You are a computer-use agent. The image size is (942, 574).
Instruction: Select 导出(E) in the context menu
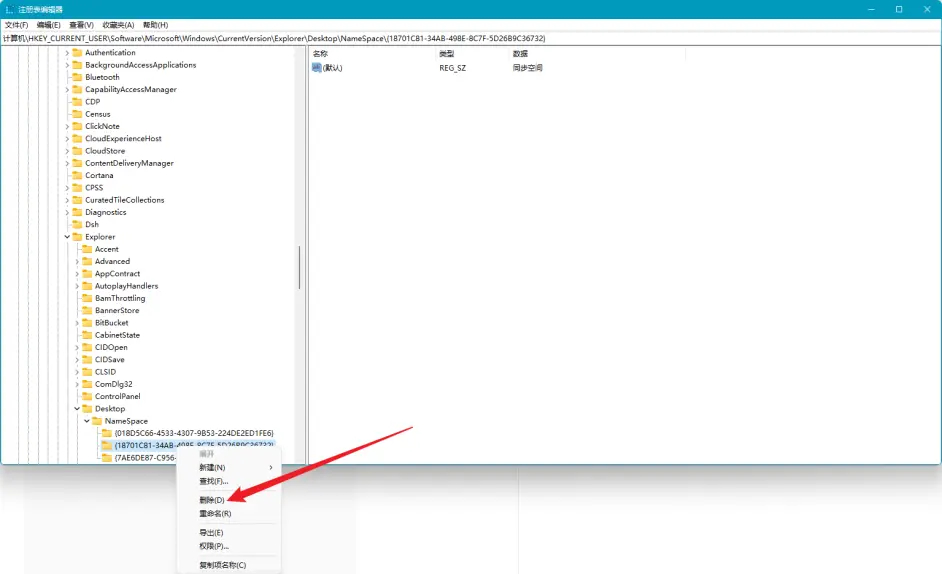pos(211,533)
